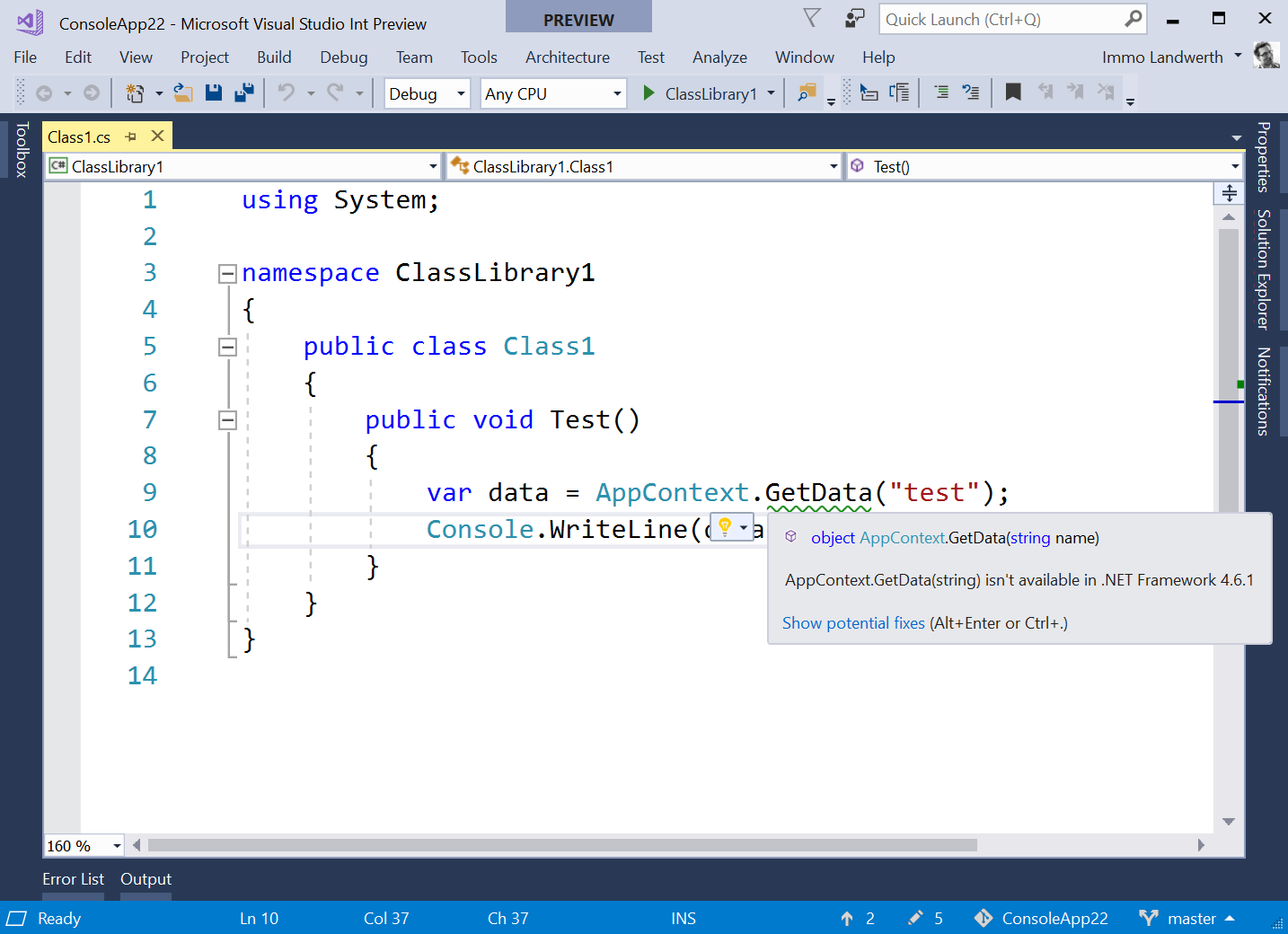Collapse the Class1 class block
The image size is (1288, 934).
[x=227, y=348]
